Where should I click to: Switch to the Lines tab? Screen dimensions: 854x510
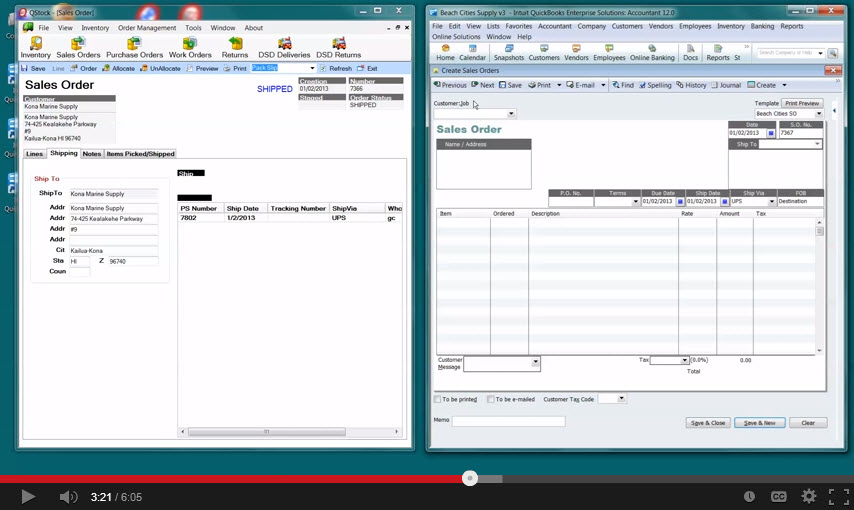[34, 154]
